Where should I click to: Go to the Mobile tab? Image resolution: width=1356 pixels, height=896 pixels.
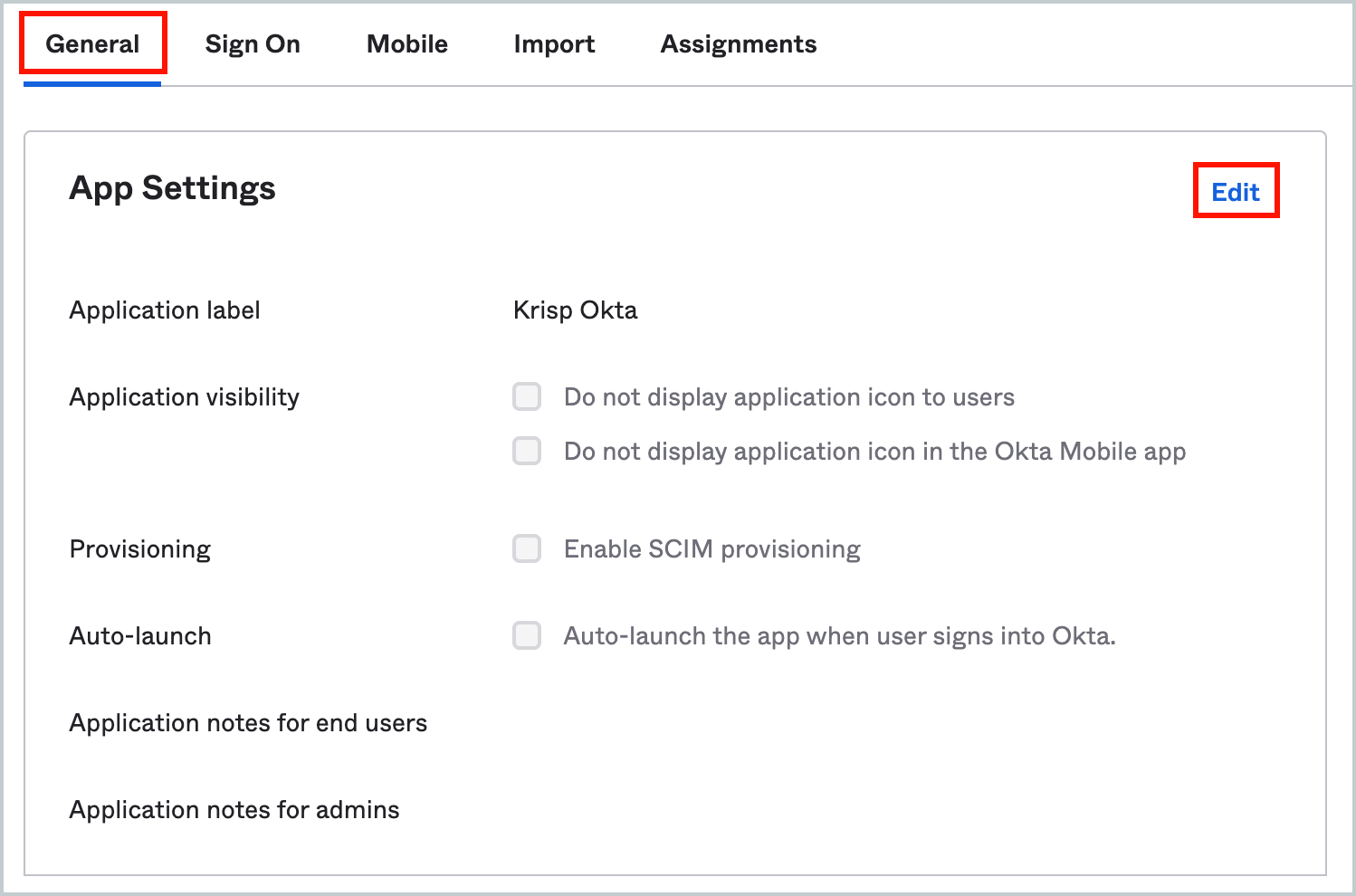pyautogui.click(x=407, y=44)
